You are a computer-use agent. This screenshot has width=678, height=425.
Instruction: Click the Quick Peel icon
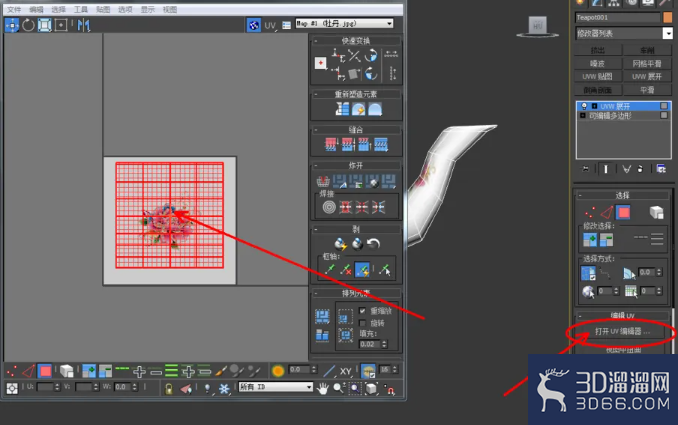pos(340,244)
